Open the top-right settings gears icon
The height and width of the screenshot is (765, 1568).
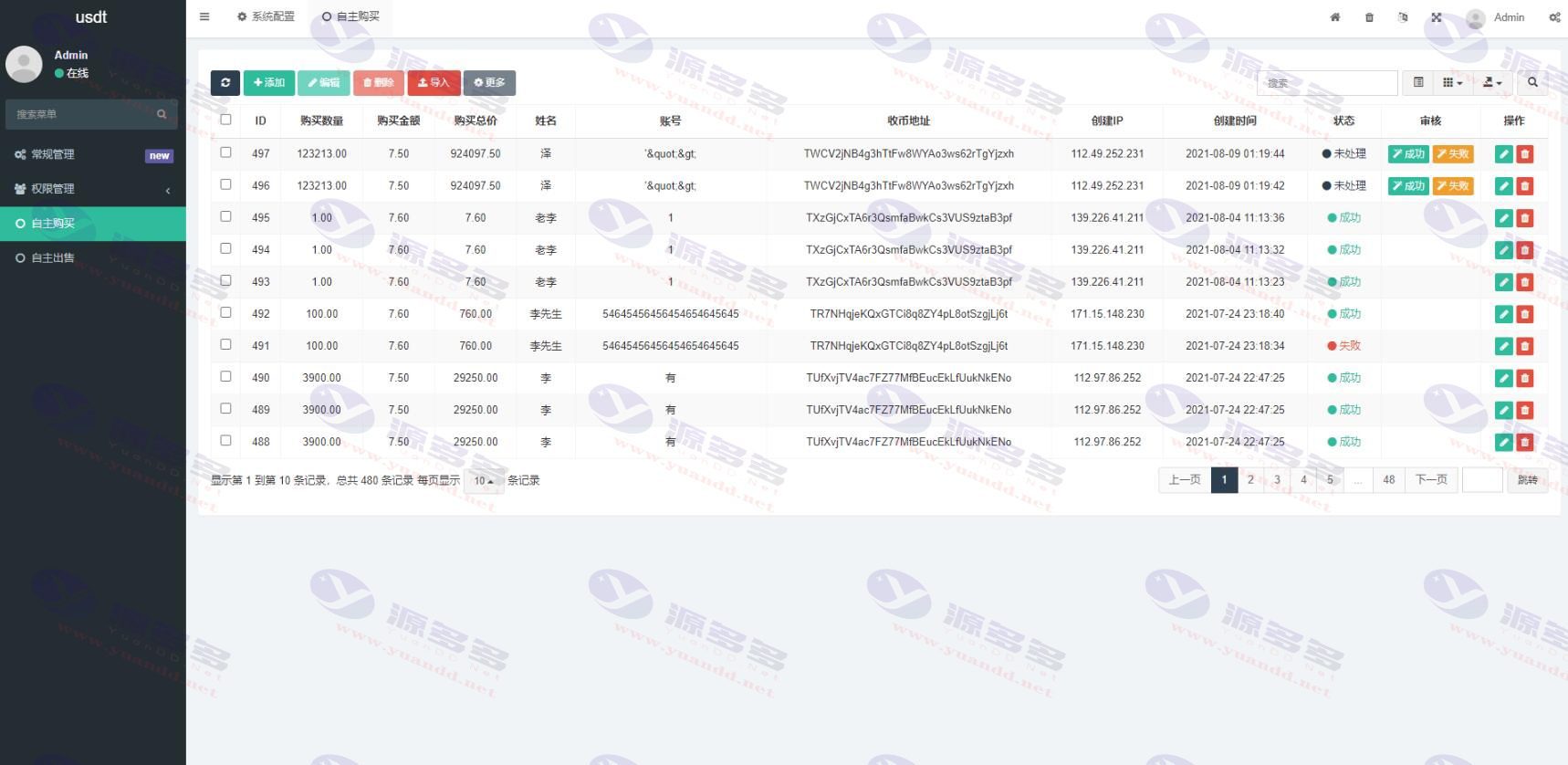pos(1554,17)
